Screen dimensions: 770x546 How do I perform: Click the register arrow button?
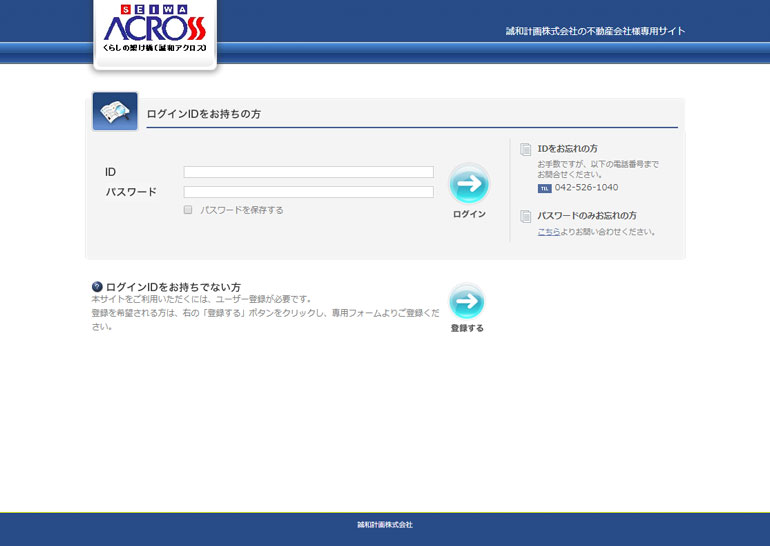tap(467, 301)
